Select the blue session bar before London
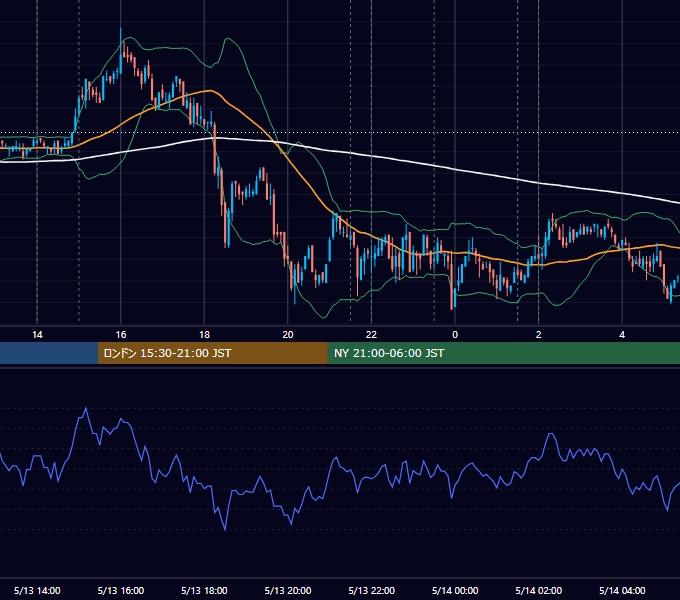Screen dimensions: 680x600 point(49,353)
